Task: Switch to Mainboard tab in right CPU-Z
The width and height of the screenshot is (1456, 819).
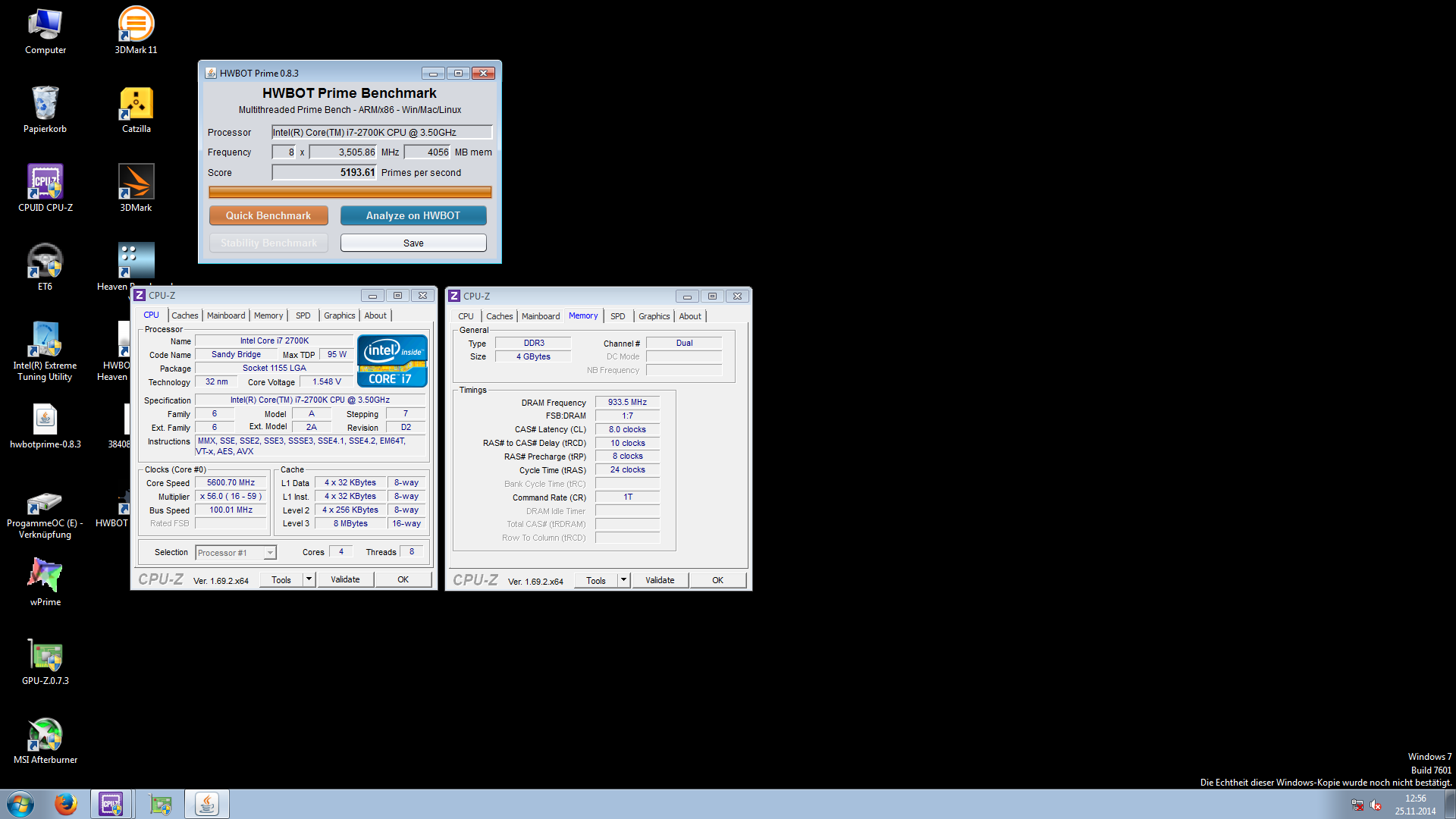Action: (541, 316)
